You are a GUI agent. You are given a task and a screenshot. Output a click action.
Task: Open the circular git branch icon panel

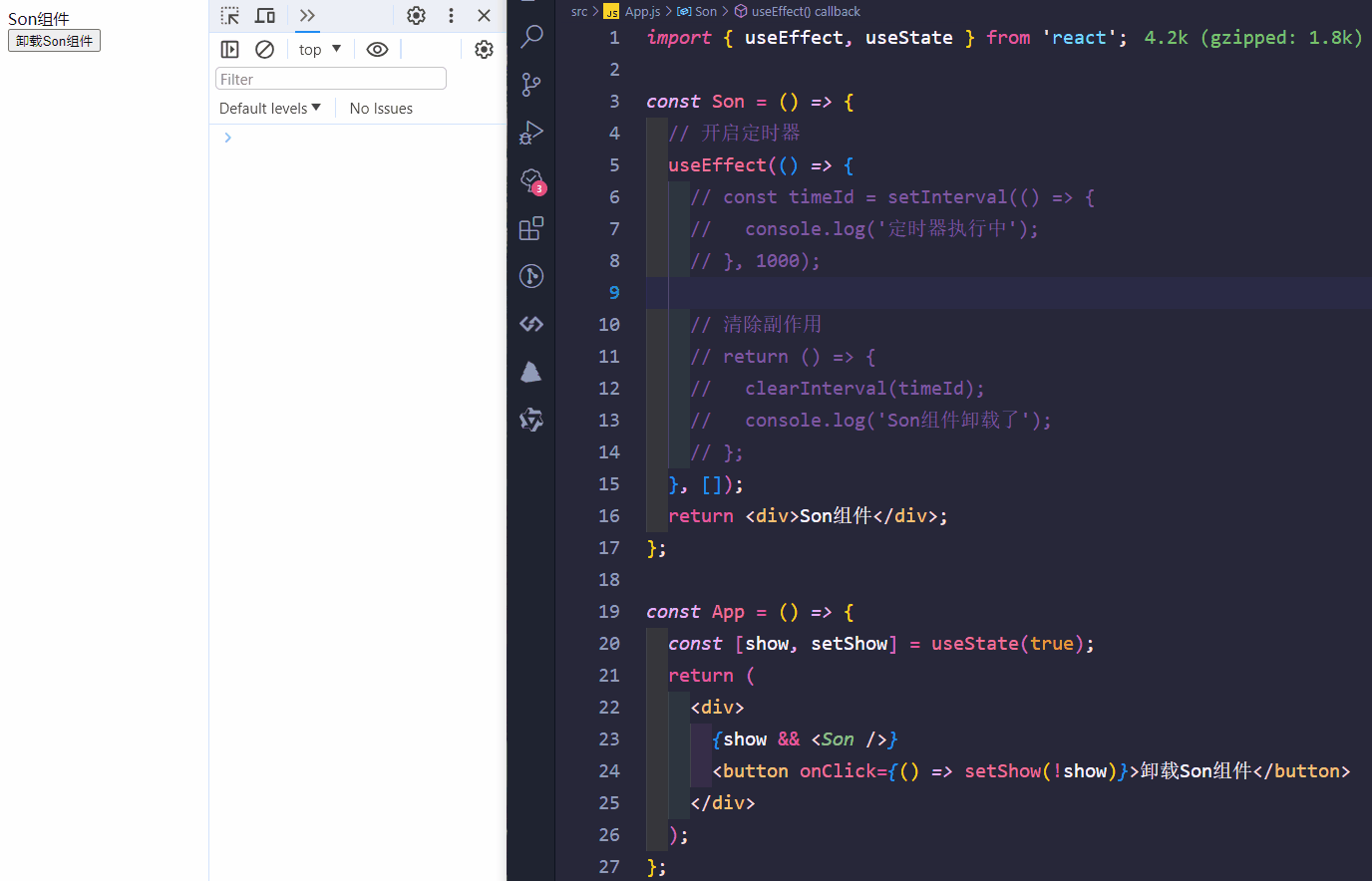click(x=531, y=276)
